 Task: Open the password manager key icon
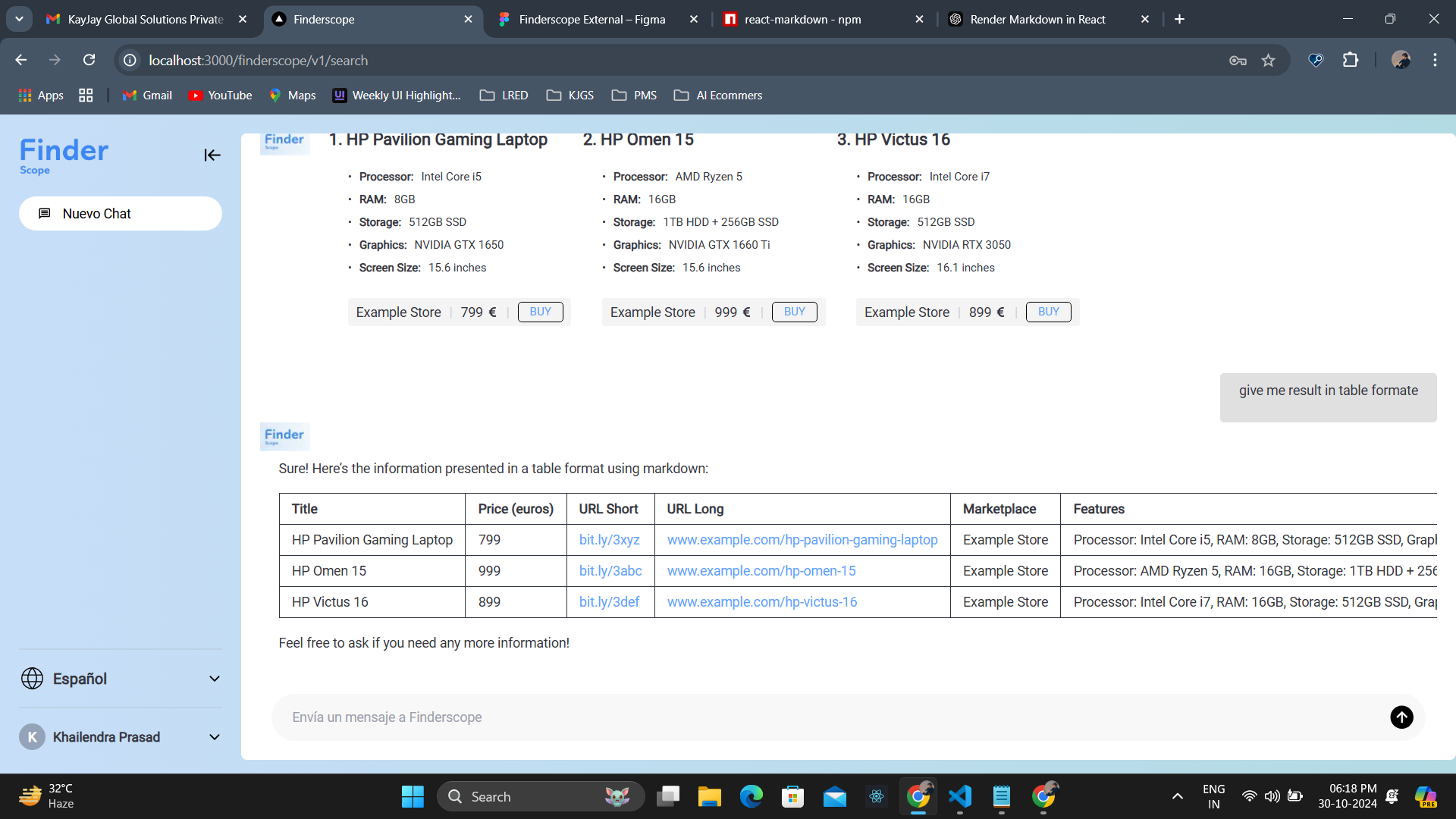[x=1238, y=61]
